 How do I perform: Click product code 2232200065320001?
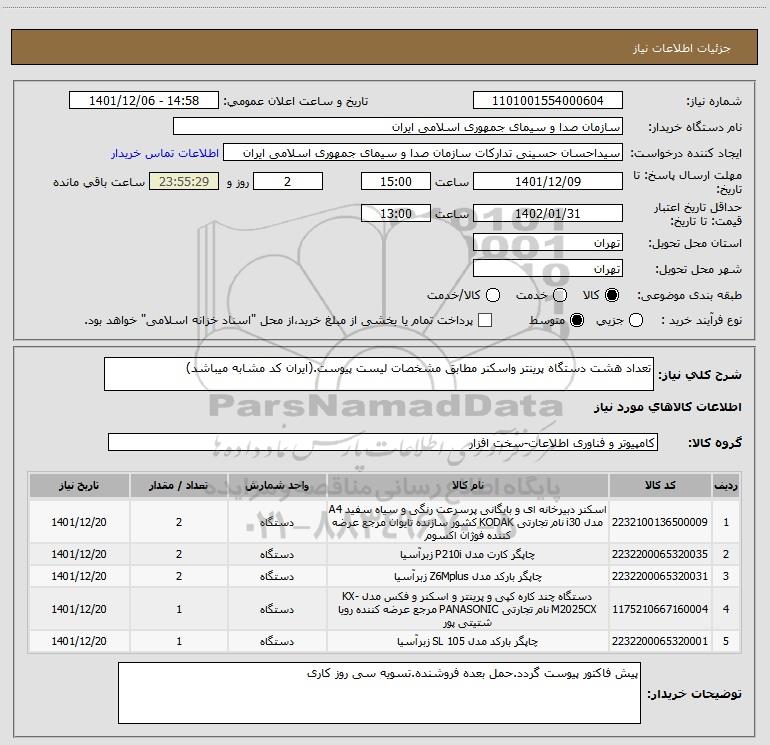pyautogui.click(x=660, y=641)
